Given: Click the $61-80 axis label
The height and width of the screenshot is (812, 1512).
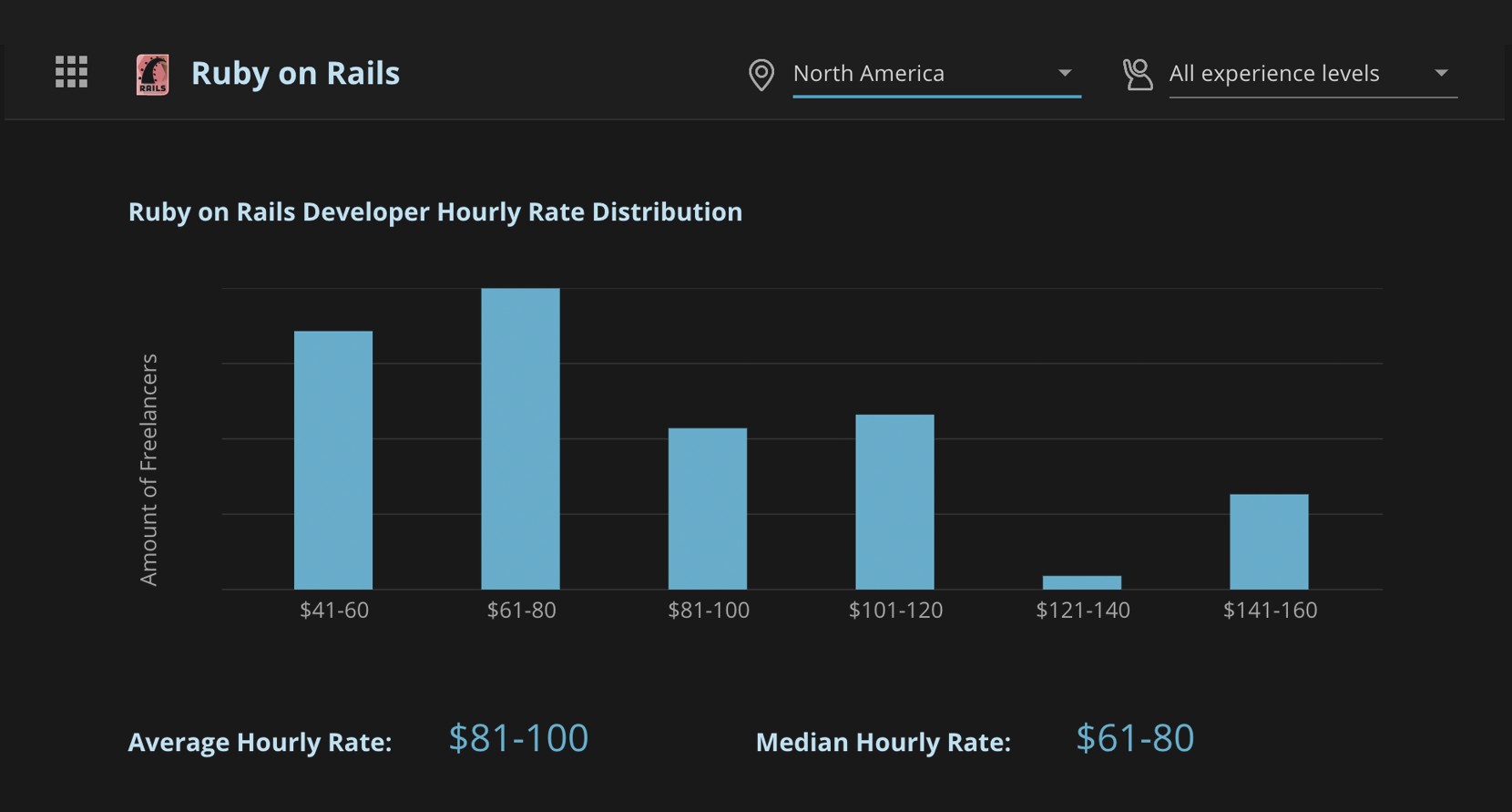Looking at the screenshot, I should (521, 611).
